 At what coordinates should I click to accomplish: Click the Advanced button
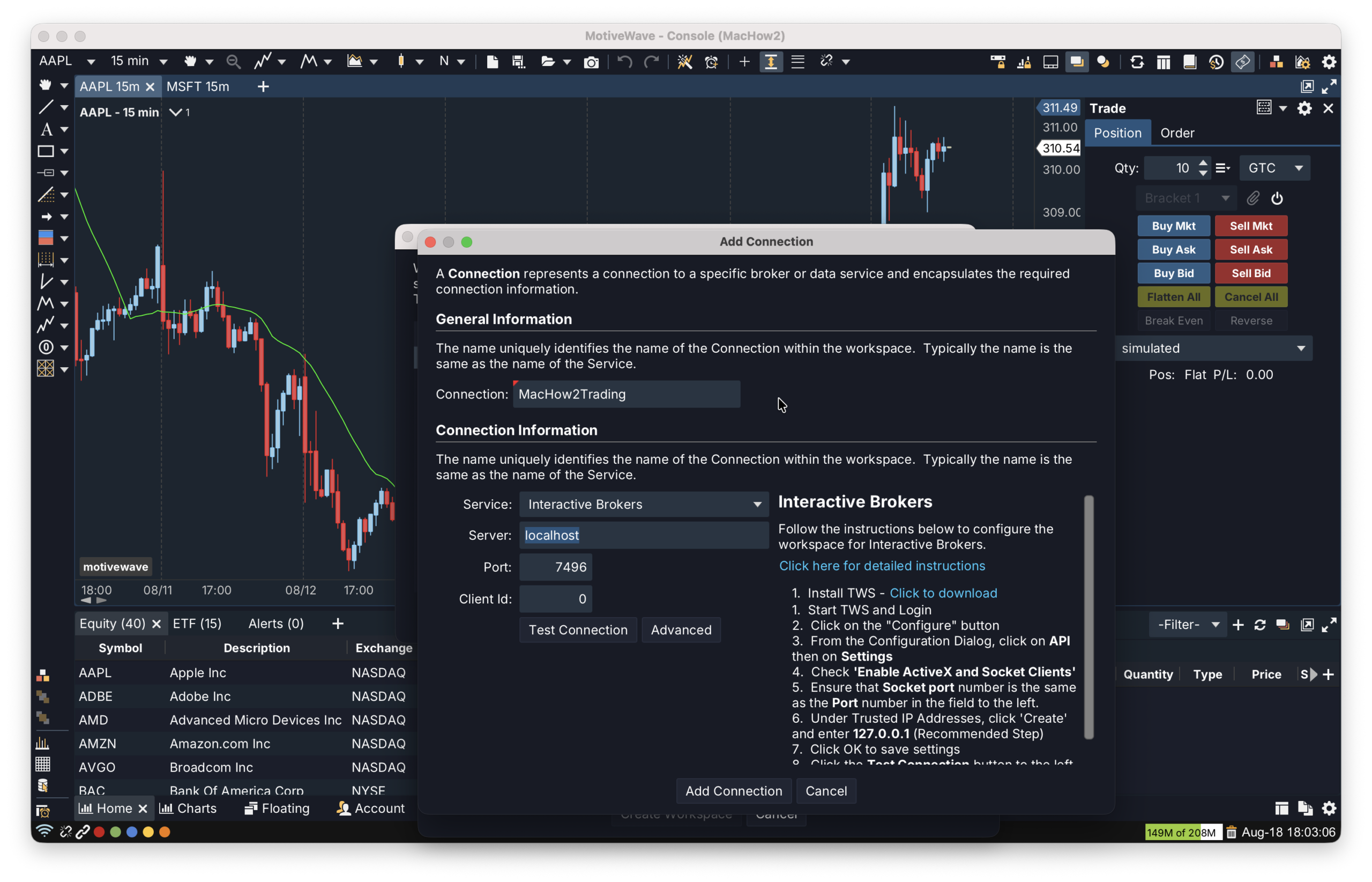(x=681, y=629)
